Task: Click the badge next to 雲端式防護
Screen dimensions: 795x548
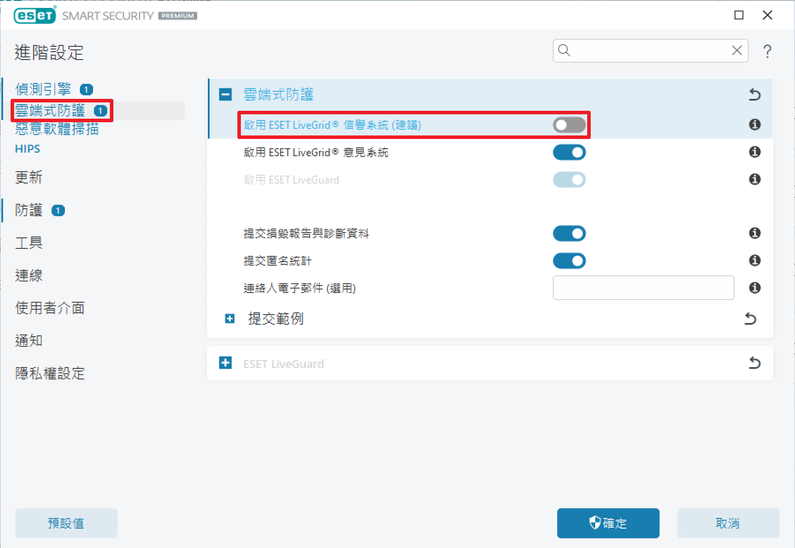Action: (x=100, y=111)
